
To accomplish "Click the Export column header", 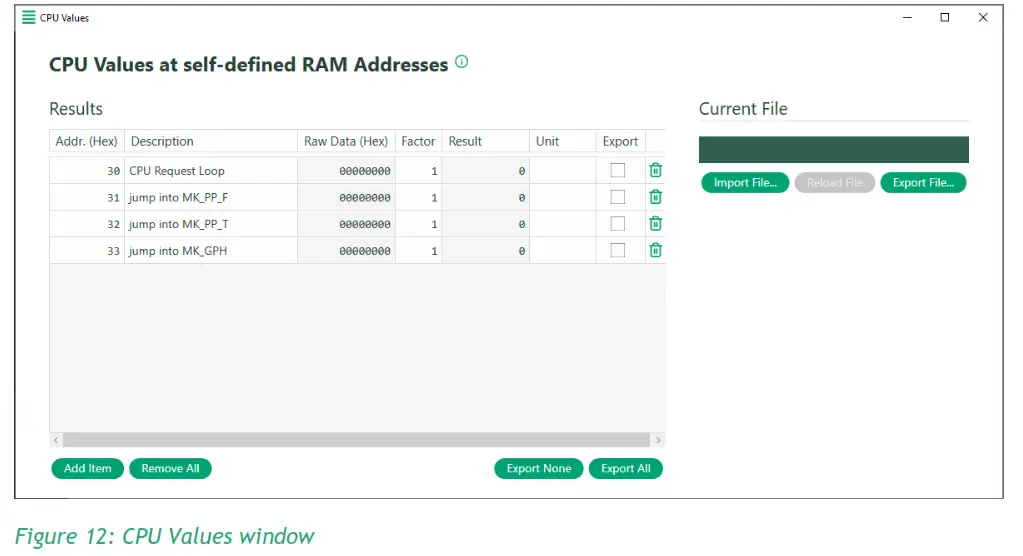I will 620,142.
